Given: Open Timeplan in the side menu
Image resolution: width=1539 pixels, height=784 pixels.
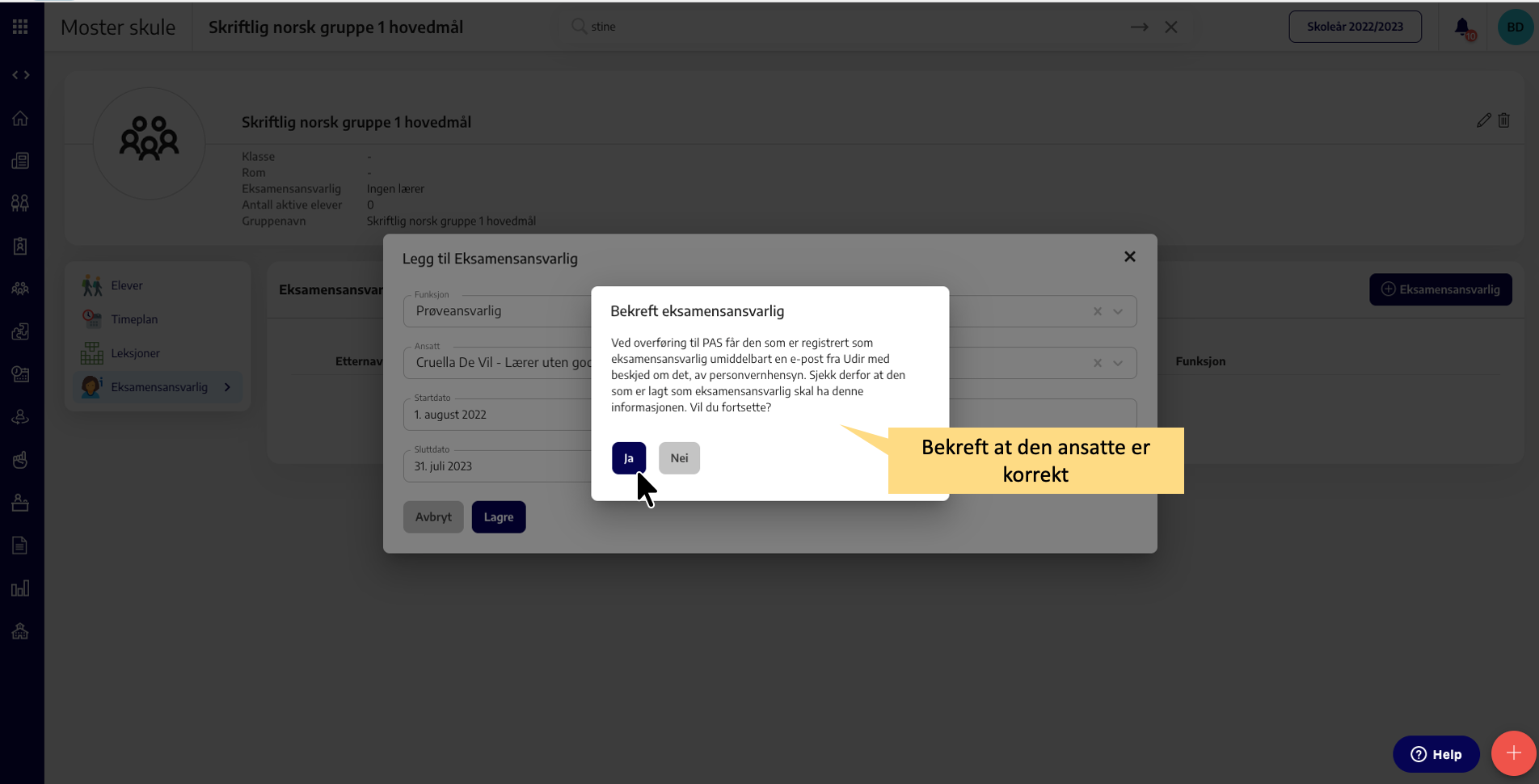Looking at the screenshot, I should pos(158,319).
